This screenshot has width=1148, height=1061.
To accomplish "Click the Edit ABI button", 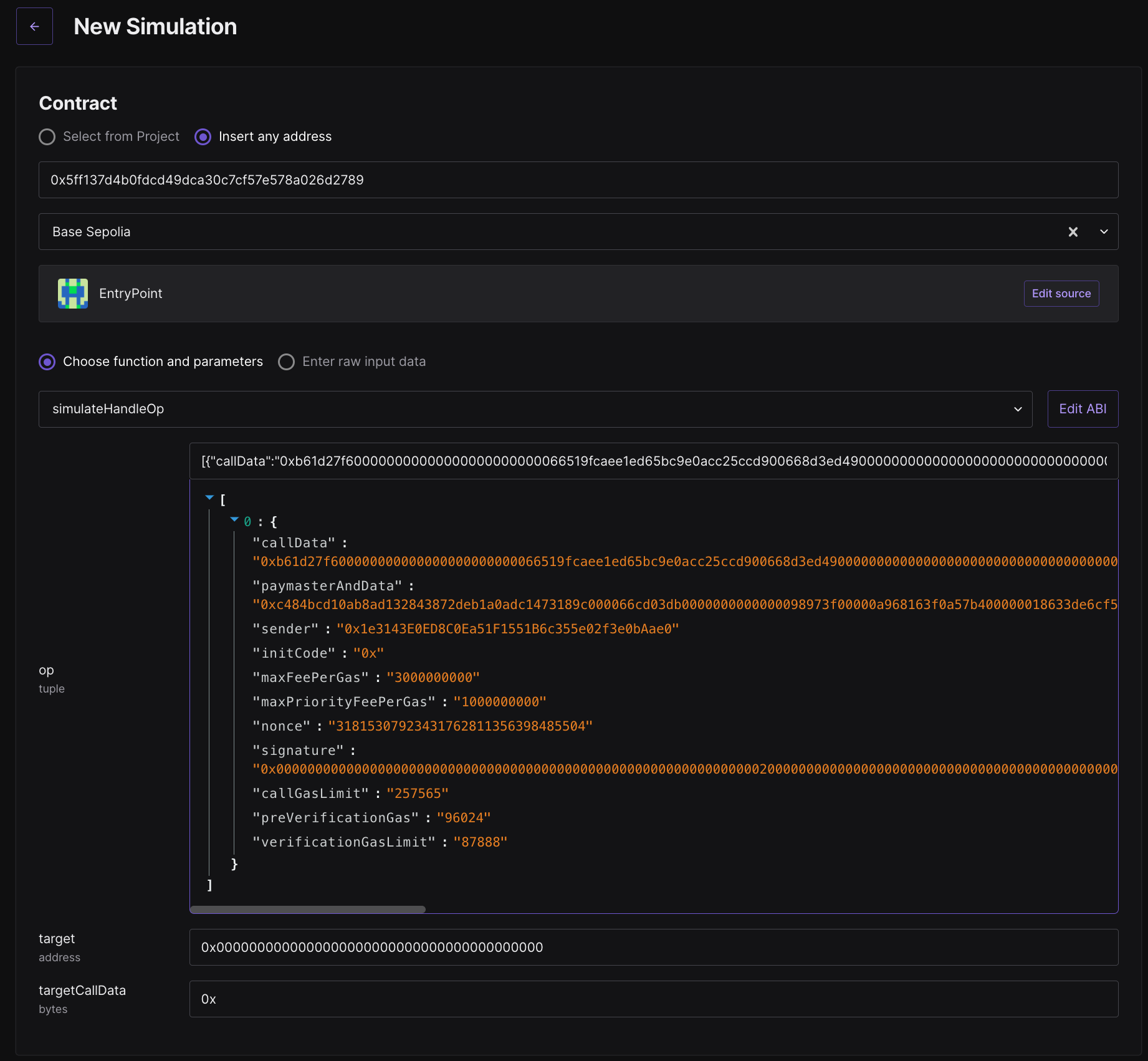I will click(x=1083, y=409).
